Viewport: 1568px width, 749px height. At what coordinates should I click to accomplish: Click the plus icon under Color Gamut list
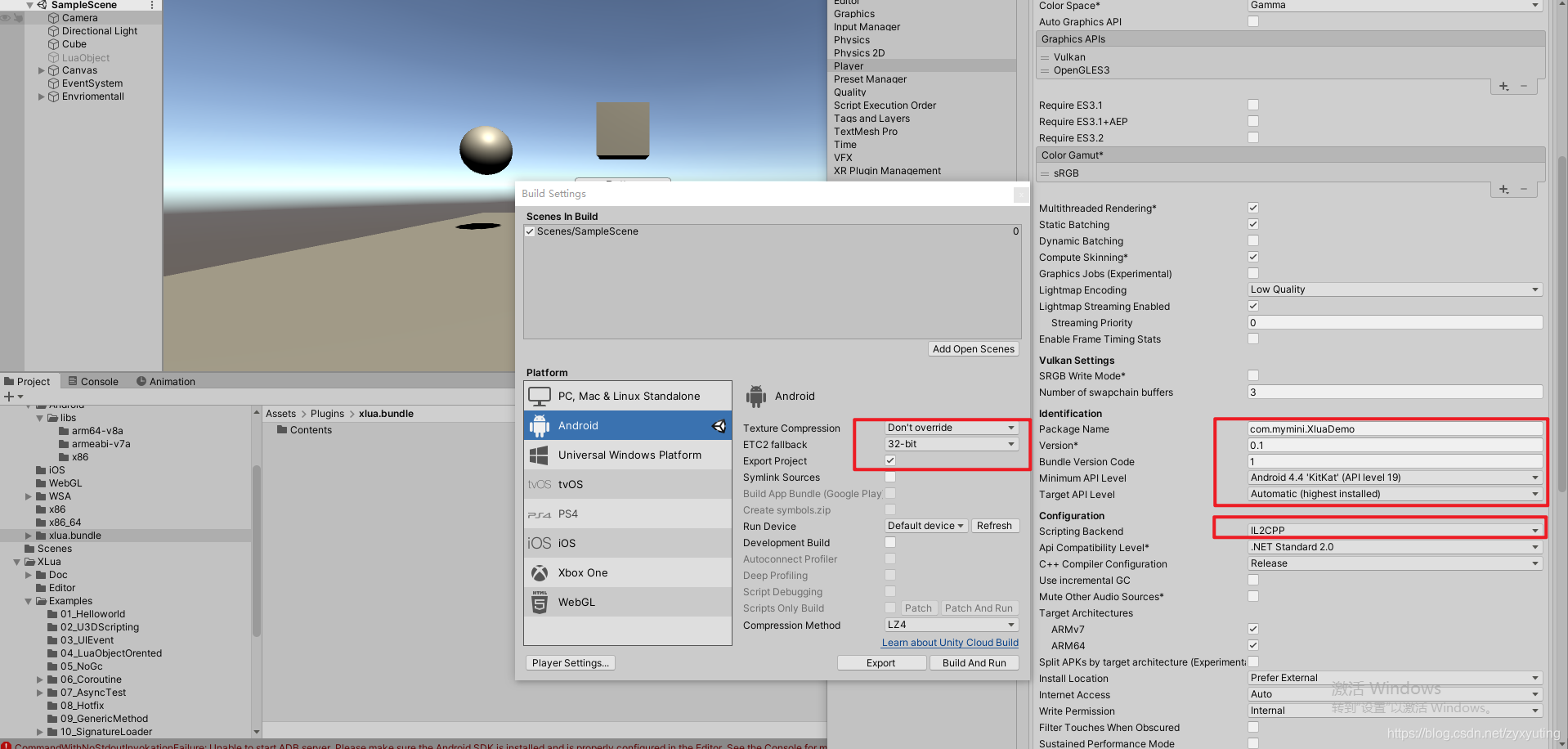click(x=1504, y=189)
